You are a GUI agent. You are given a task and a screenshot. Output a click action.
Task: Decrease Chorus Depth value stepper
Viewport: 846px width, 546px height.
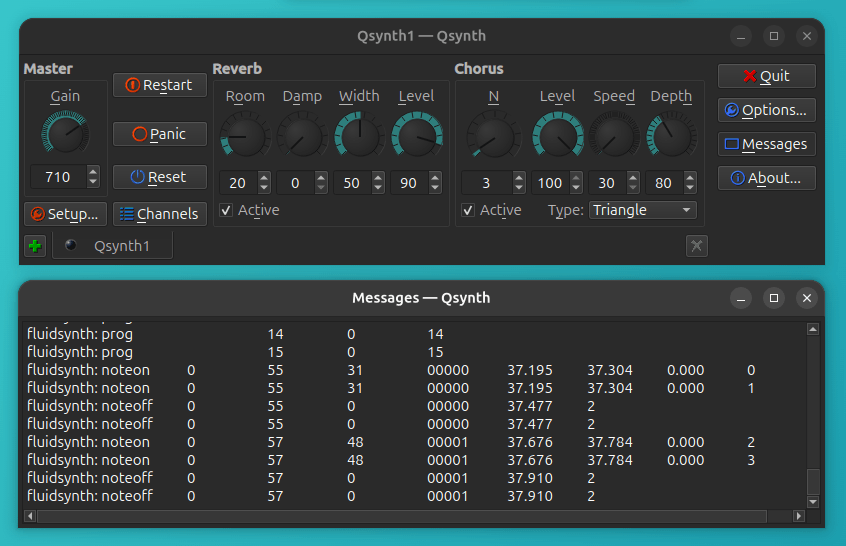690,188
